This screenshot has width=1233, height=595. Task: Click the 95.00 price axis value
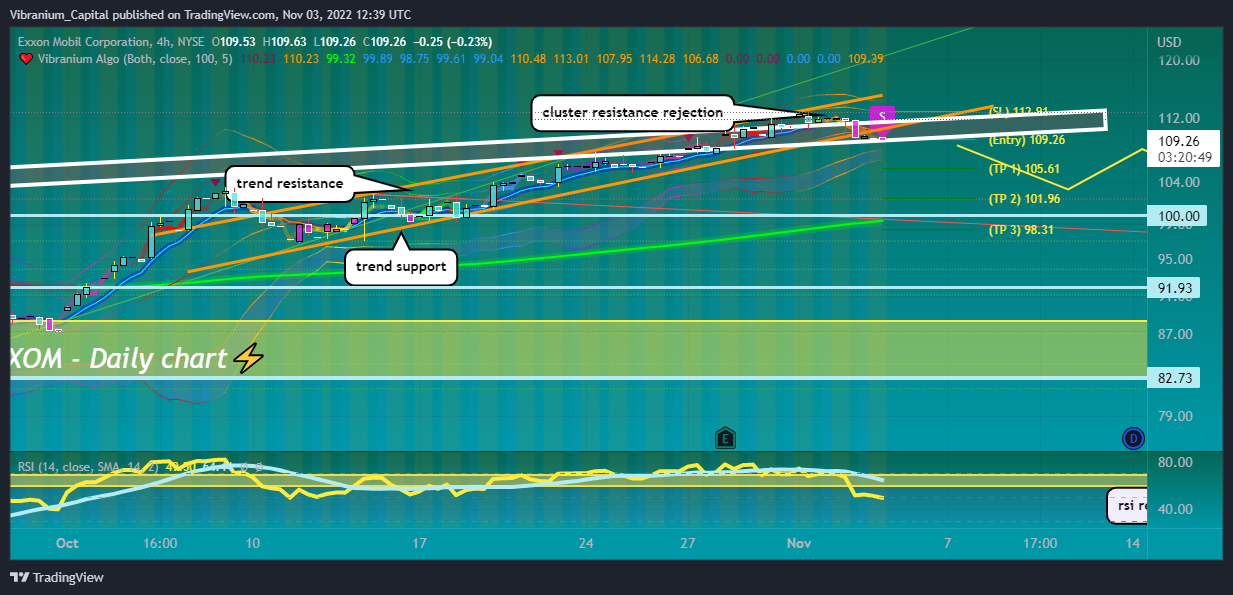(1175, 259)
